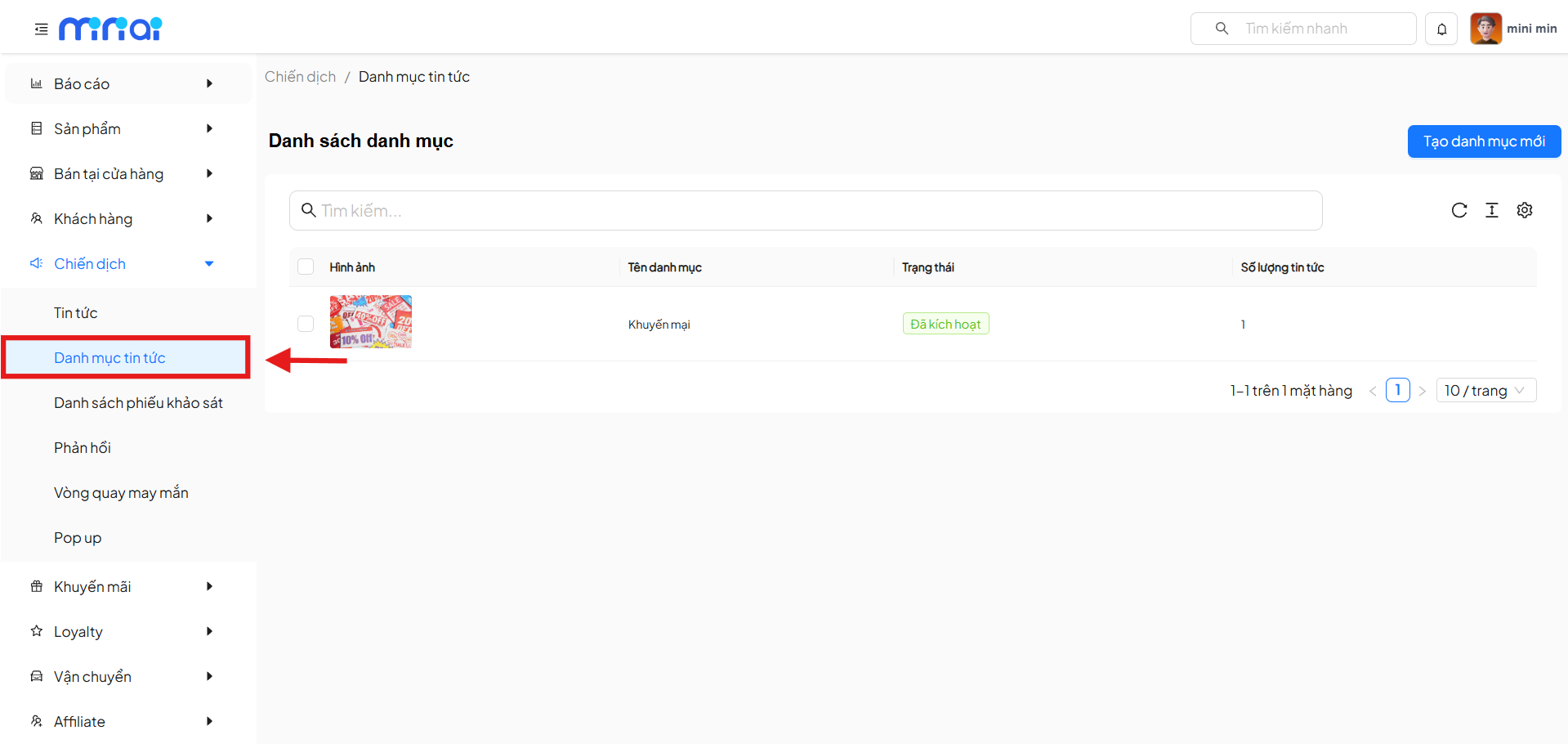Click the Khuyến mại category thumbnail image

coord(370,322)
